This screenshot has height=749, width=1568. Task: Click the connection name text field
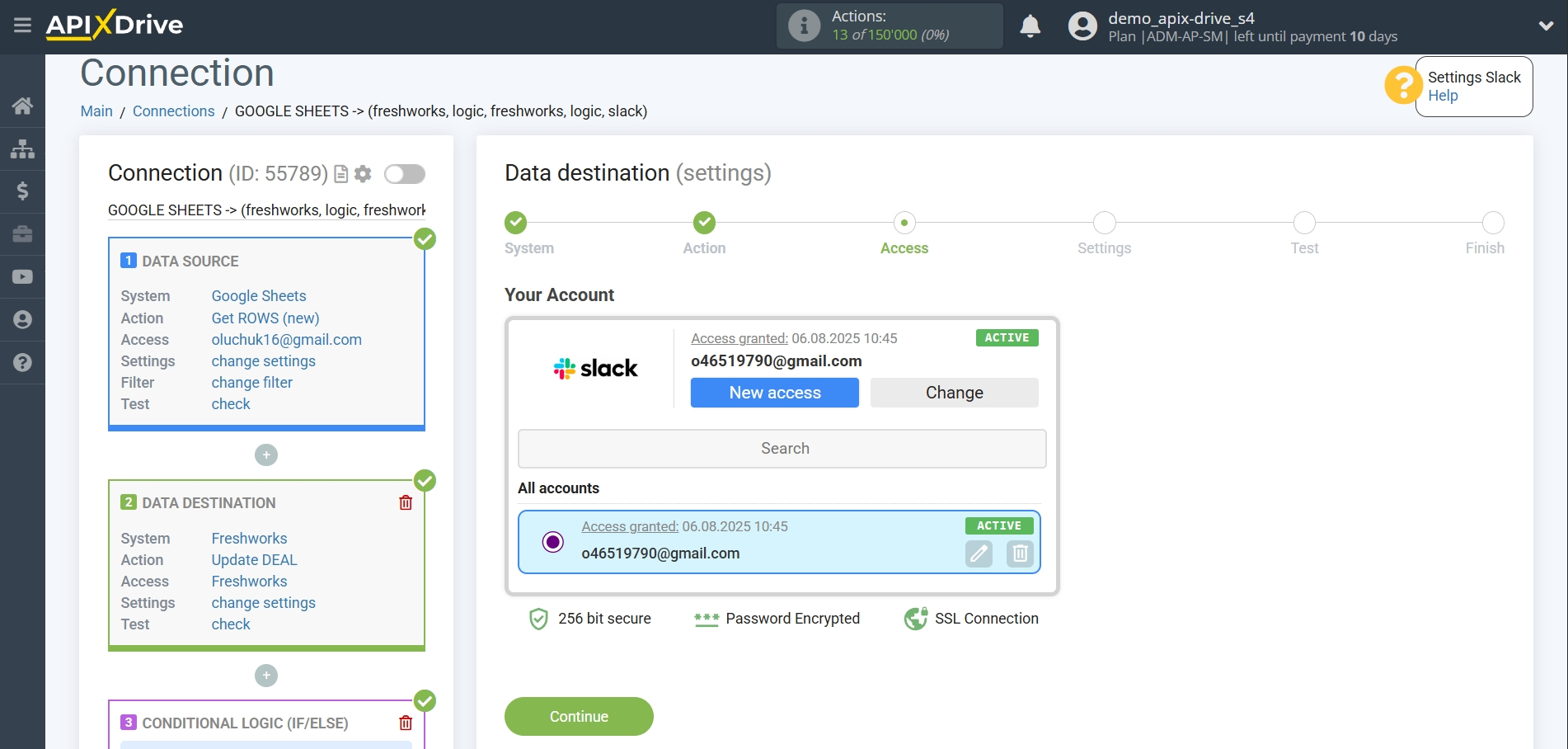click(x=266, y=210)
